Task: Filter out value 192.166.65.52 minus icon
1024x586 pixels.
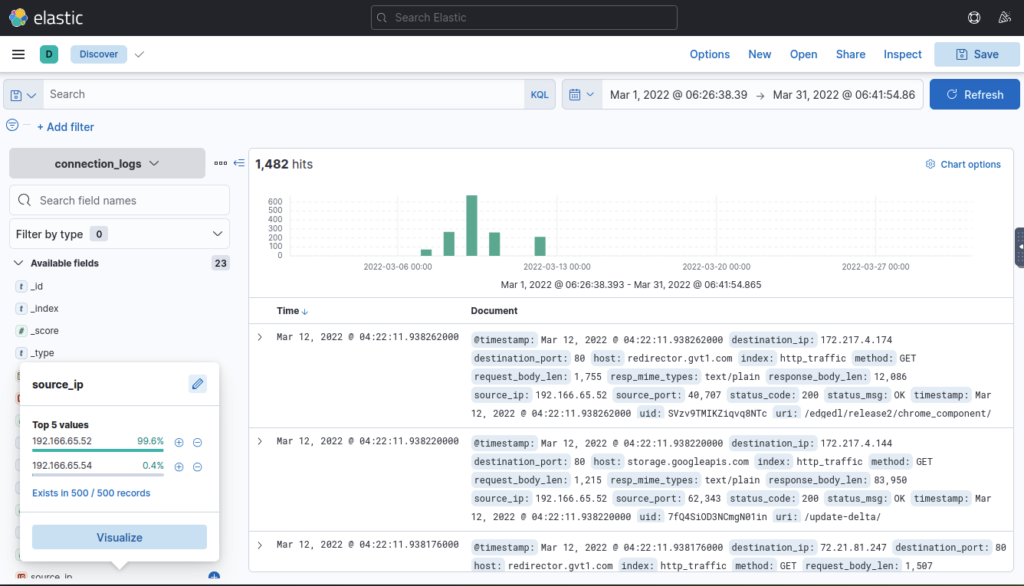Action: 197,442
